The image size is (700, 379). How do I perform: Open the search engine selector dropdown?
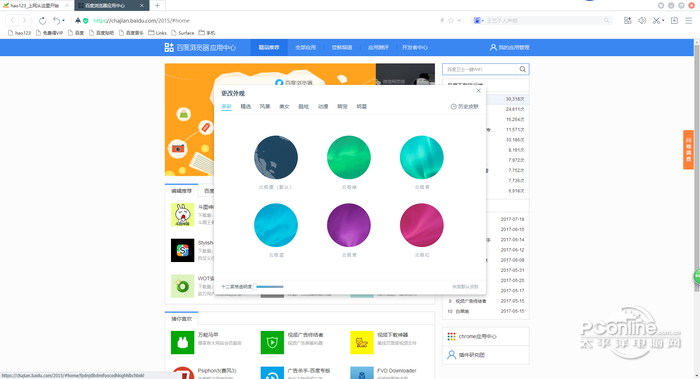479,21
